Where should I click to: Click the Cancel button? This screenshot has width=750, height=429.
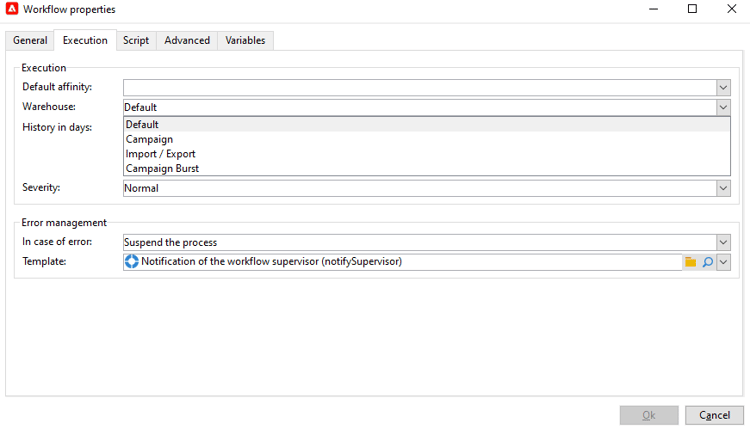(x=714, y=415)
